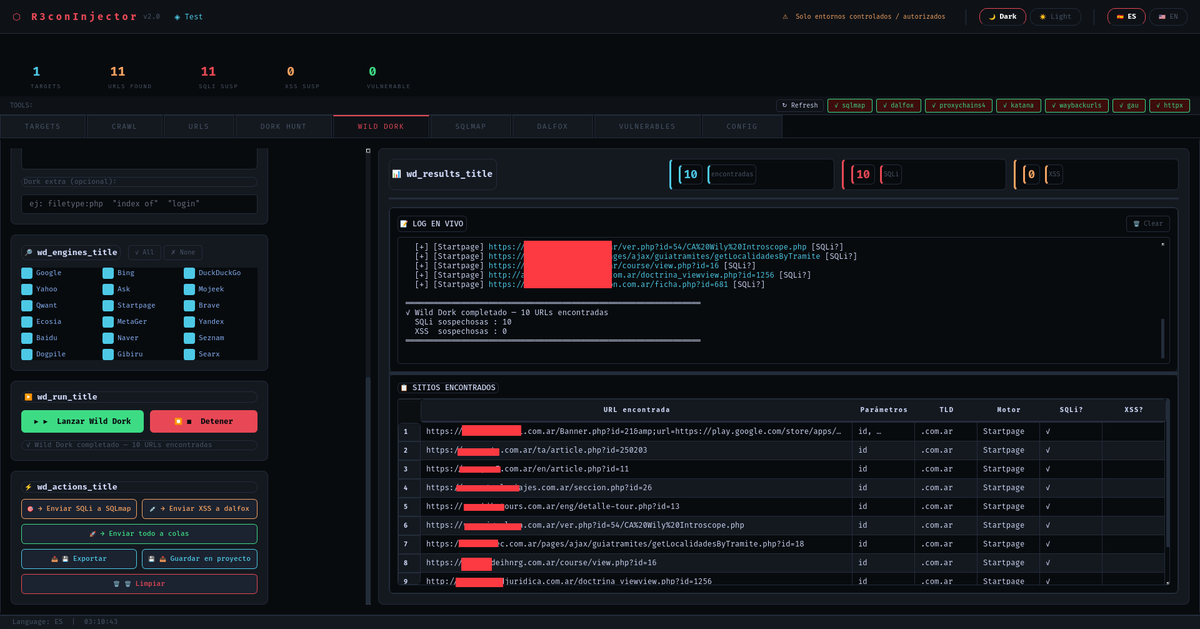Click the dalfox tool badge
Screen dimensions: 1200x629
tap(898, 105)
